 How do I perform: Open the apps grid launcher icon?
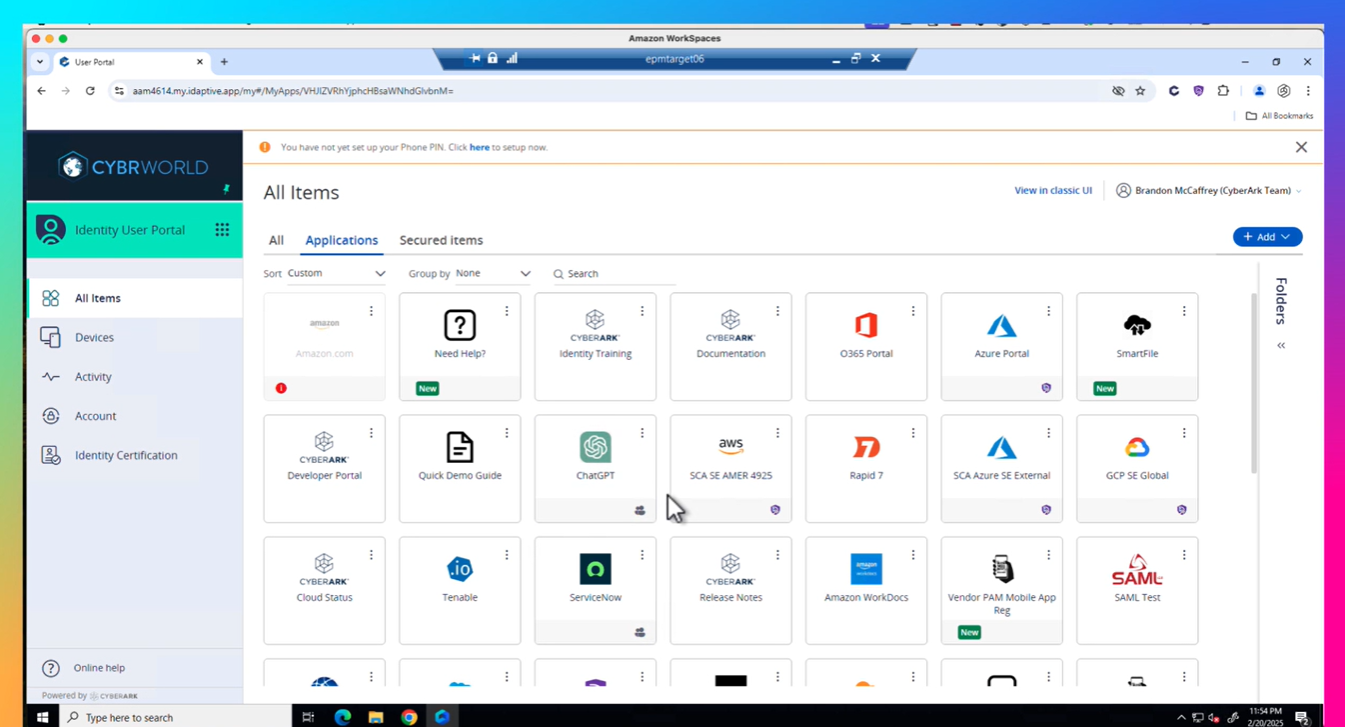click(x=222, y=229)
